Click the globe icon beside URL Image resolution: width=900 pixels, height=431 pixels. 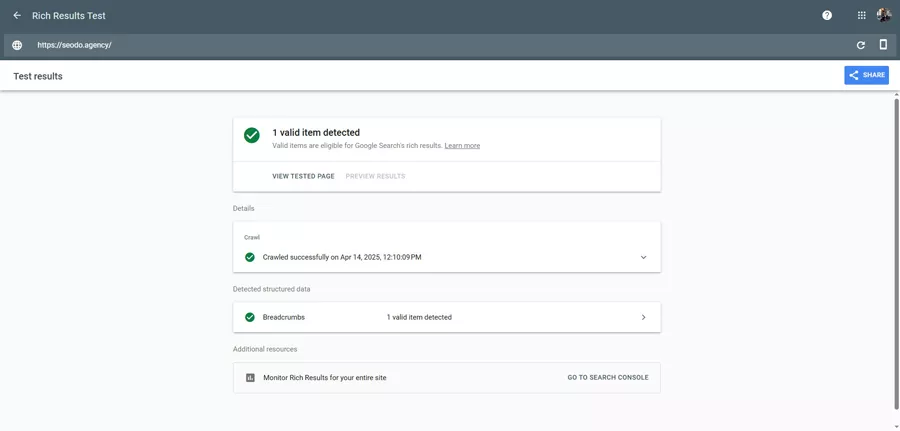pyautogui.click(x=17, y=45)
